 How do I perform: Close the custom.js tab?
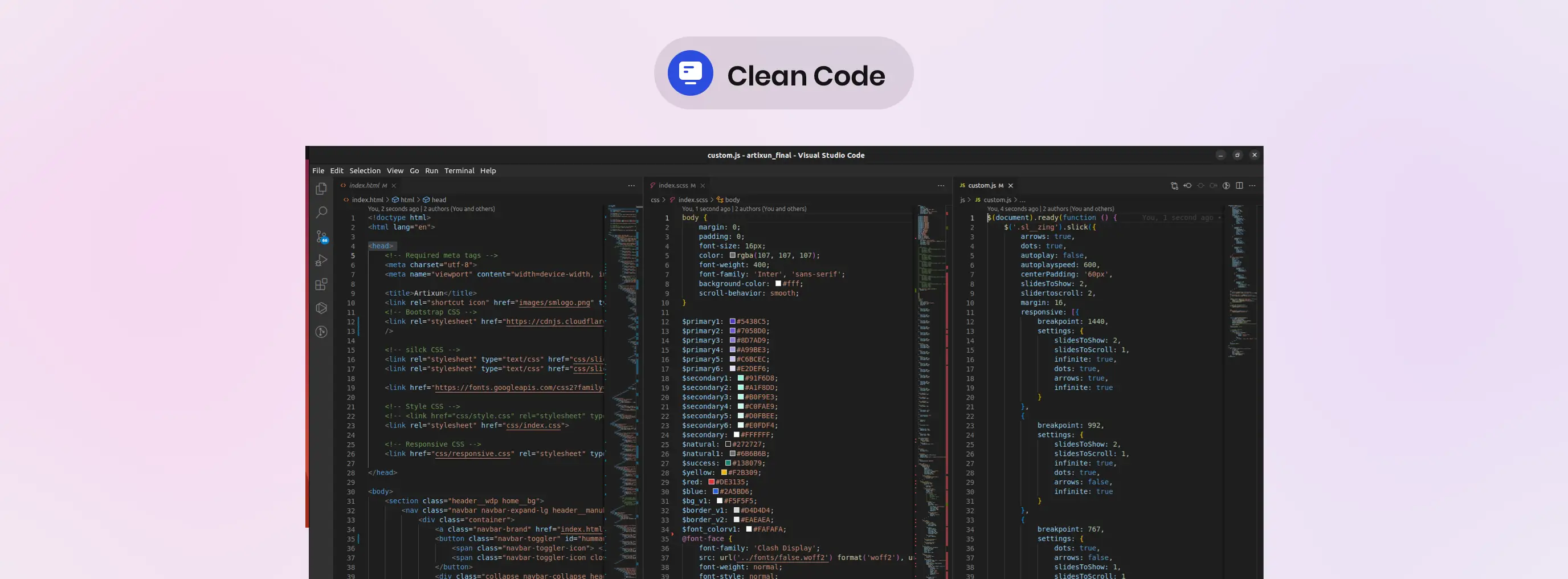(1010, 186)
